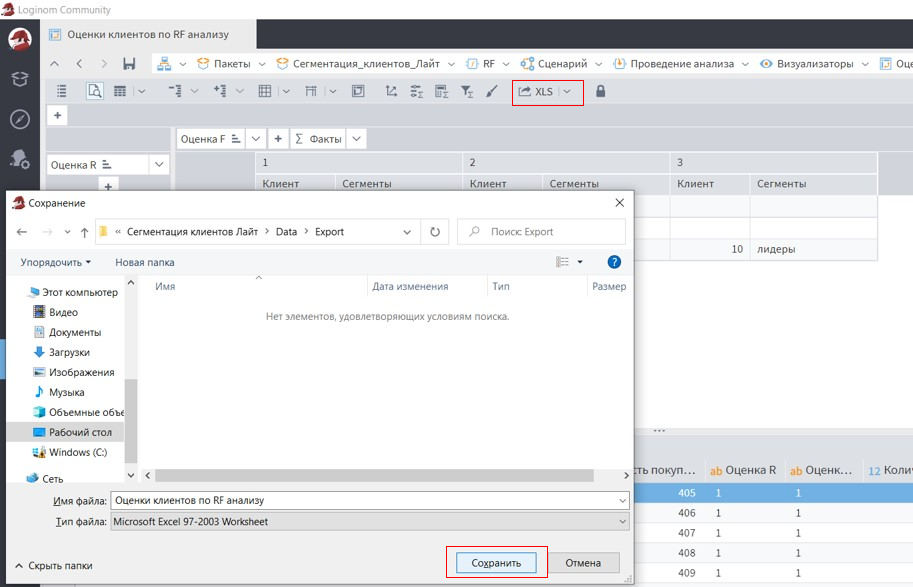Image resolution: width=913 pixels, height=587 pixels.
Task: Click Отмена in save dialog
Action: point(583,563)
